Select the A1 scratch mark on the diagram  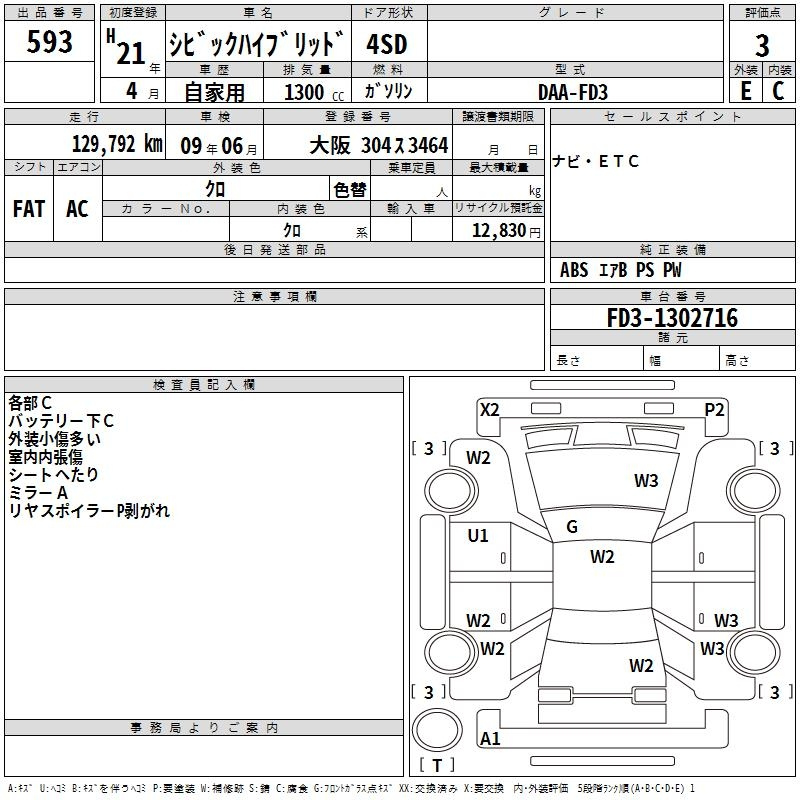pos(490,738)
